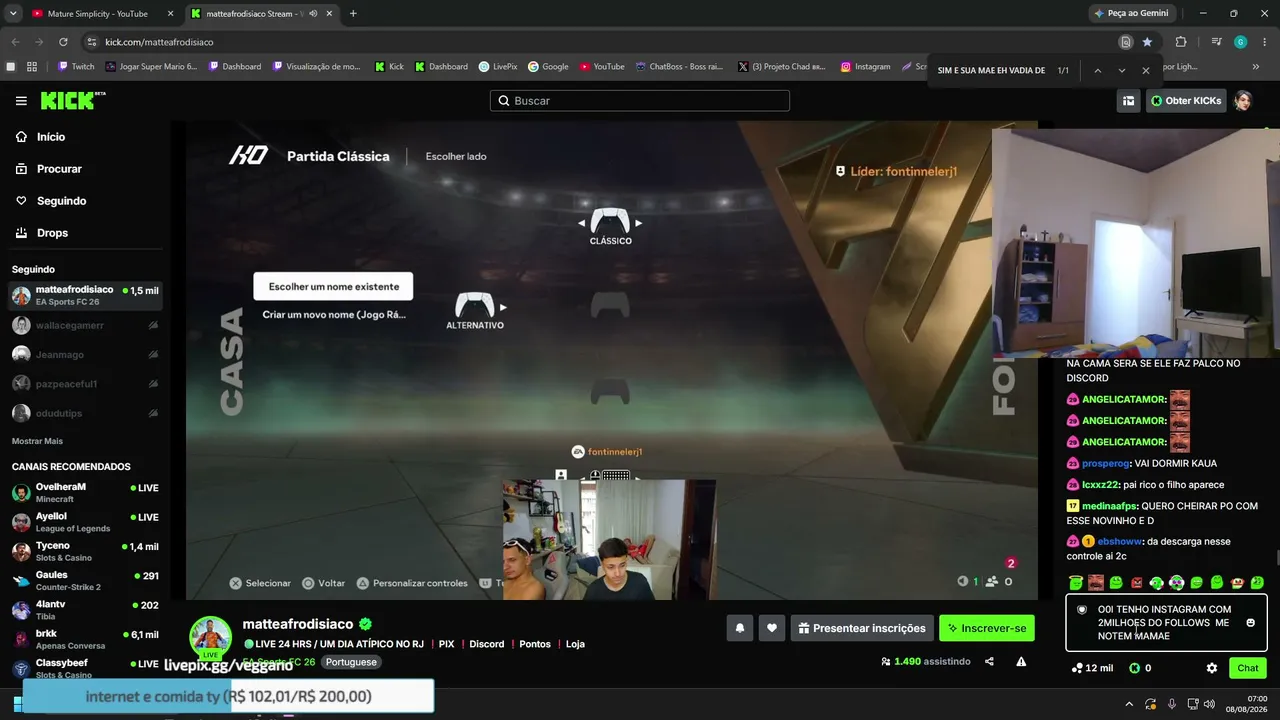This screenshot has width=1280, height=720.
Task: Open matteafrodisiaco's profile avatar
Action: [x=211, y=637]
